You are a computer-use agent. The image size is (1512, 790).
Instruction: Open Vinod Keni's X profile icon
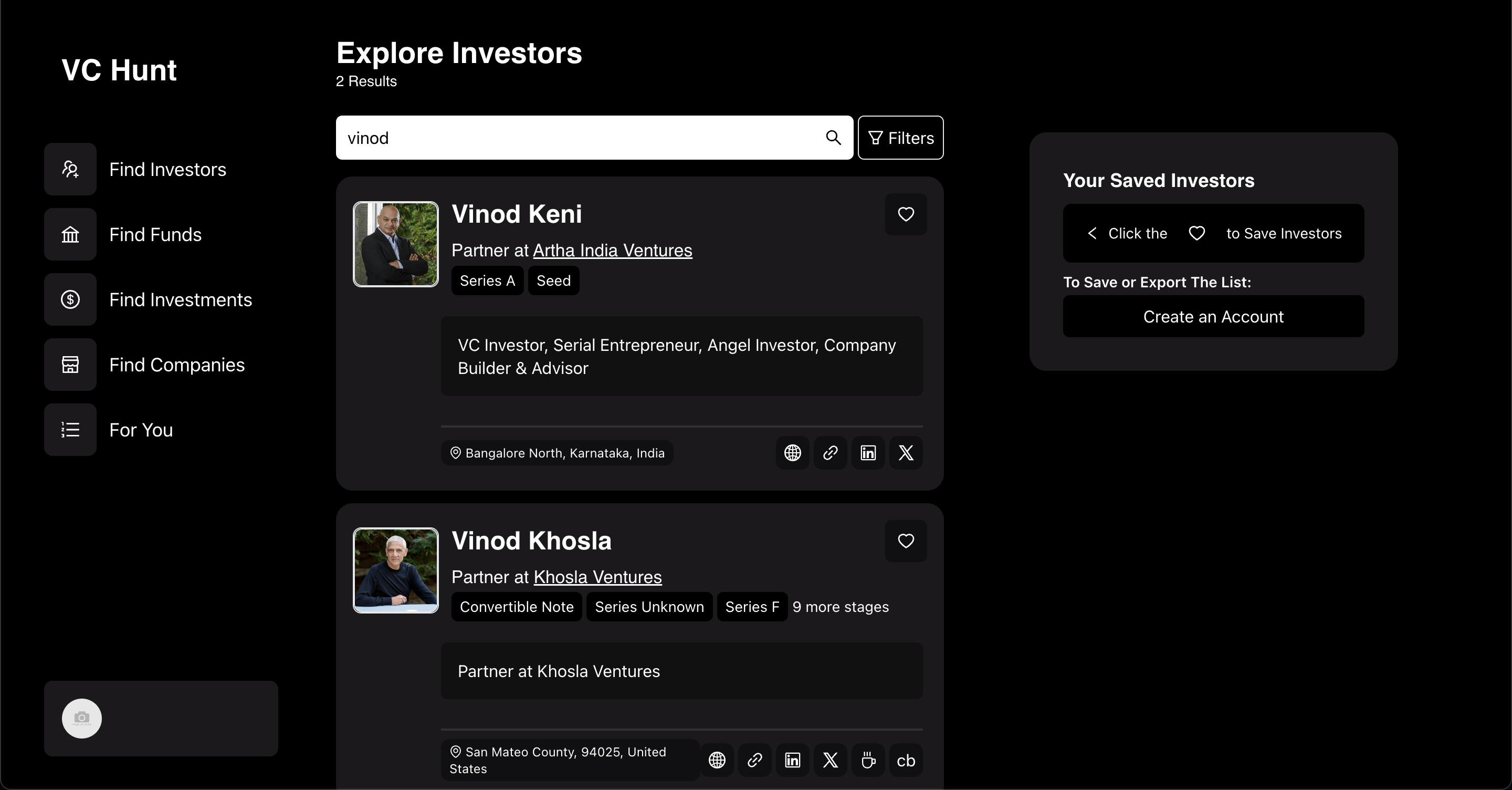pyautogui.click(x=906, y=453)
